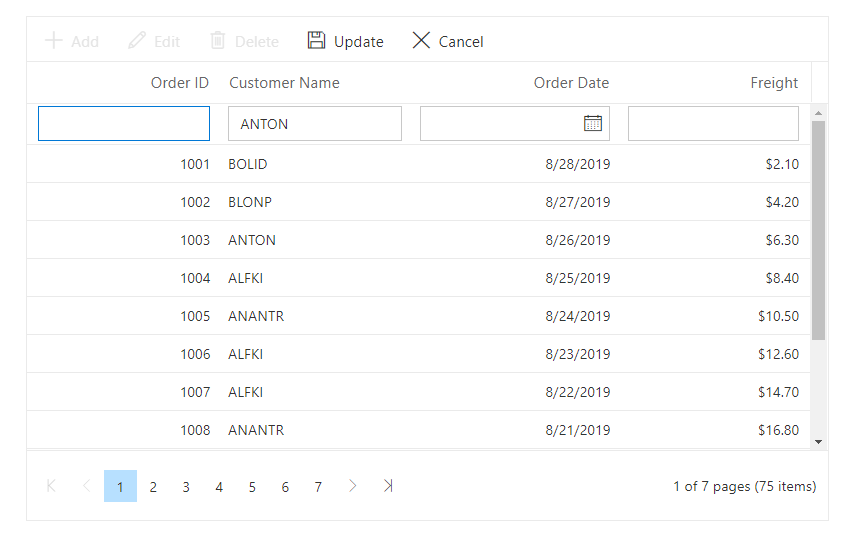Select the row with Order ID 1004
853x536 pixels.
pyautogui.click(x=418, y=278)
